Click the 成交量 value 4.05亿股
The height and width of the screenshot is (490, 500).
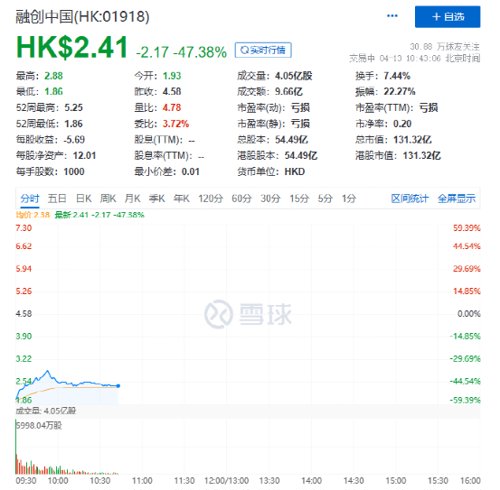294,76
